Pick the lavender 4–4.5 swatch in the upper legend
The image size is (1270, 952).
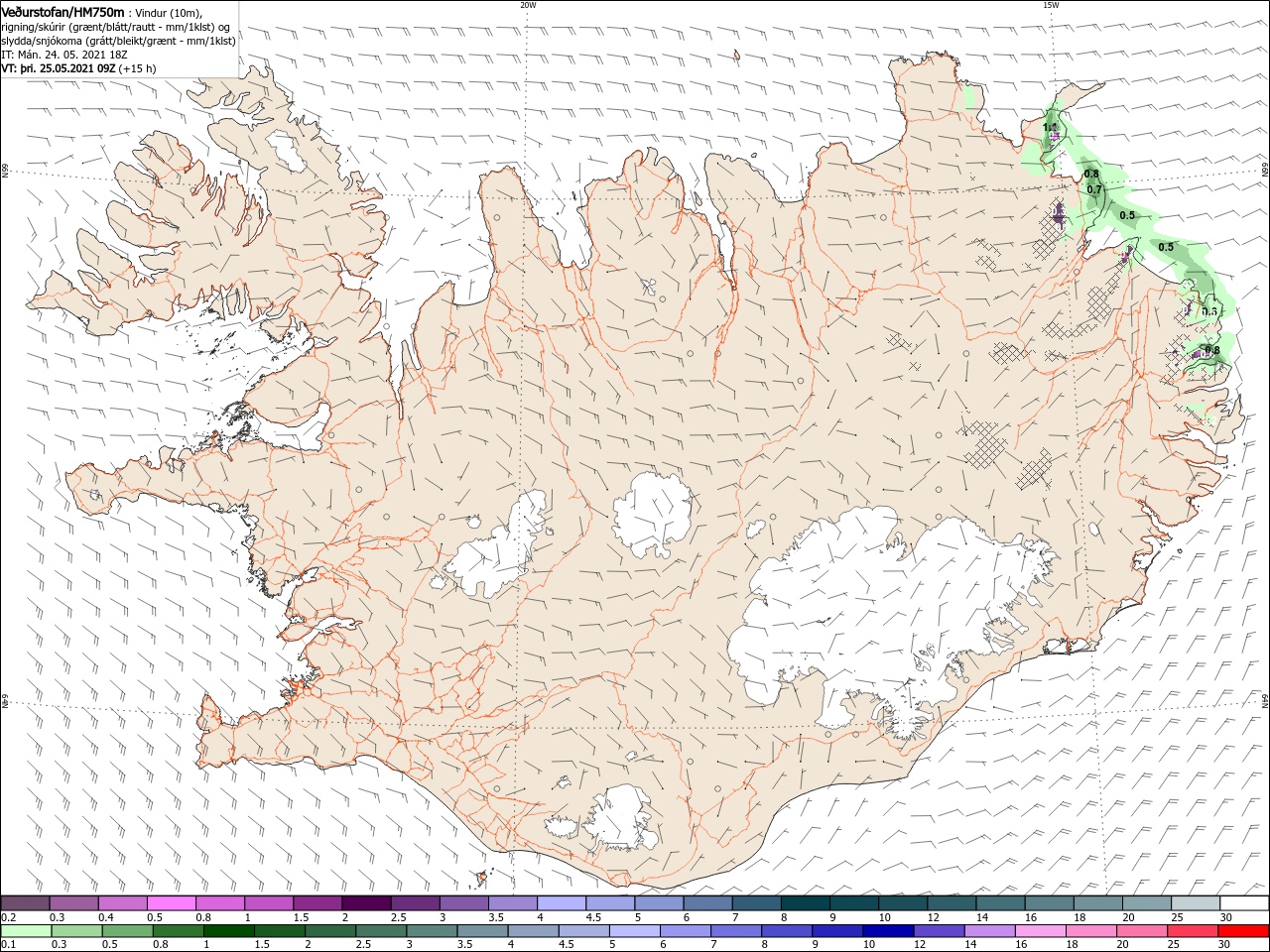[x=562, y=903]
